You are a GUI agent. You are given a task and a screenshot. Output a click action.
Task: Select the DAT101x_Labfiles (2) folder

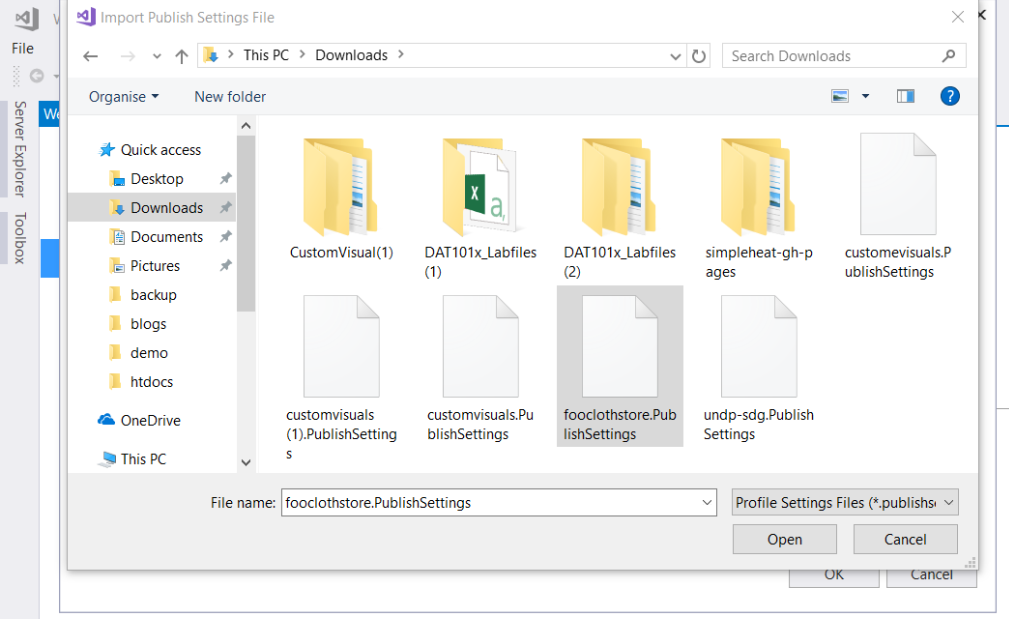point(620,208)
